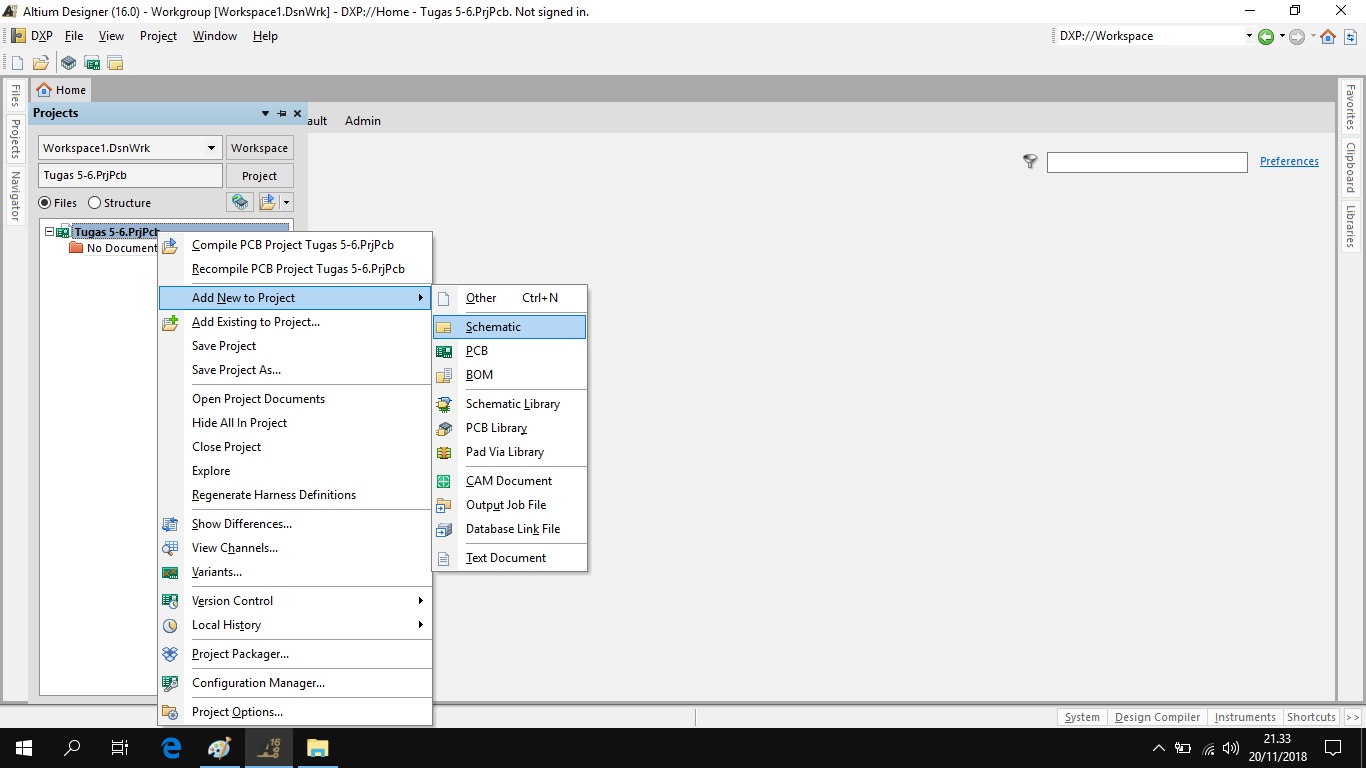Image resolution: width=1366 pixels, height=768 pixels.
Task: Click the green back navigation arrow
Action: pos(1266,36)
